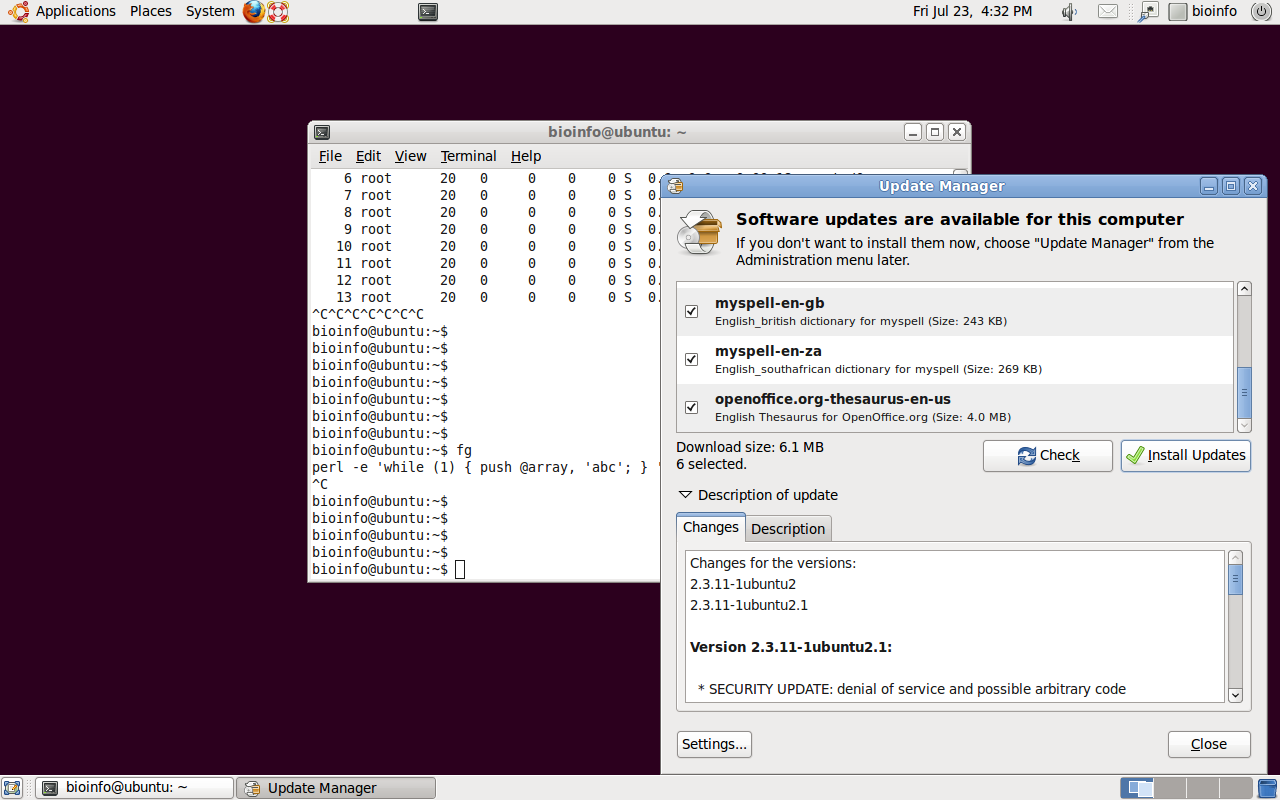
Task: Open the Ubuntu Help Center lifebuoy icon
Action: (278, 12)
